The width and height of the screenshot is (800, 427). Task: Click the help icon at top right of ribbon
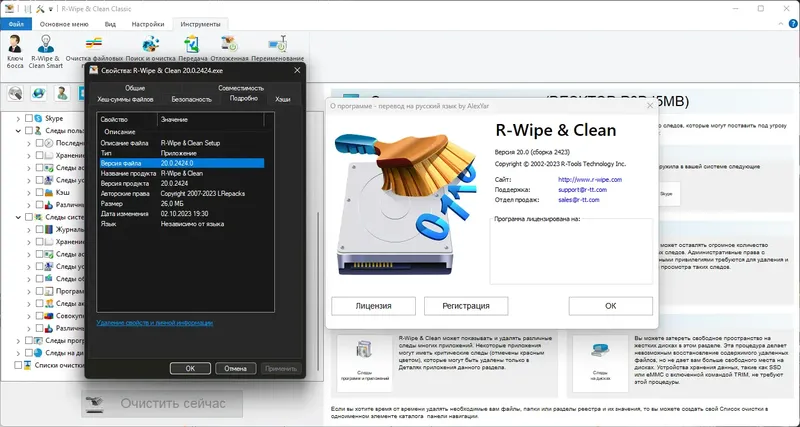pyautogui.click(x=793, y=24)
